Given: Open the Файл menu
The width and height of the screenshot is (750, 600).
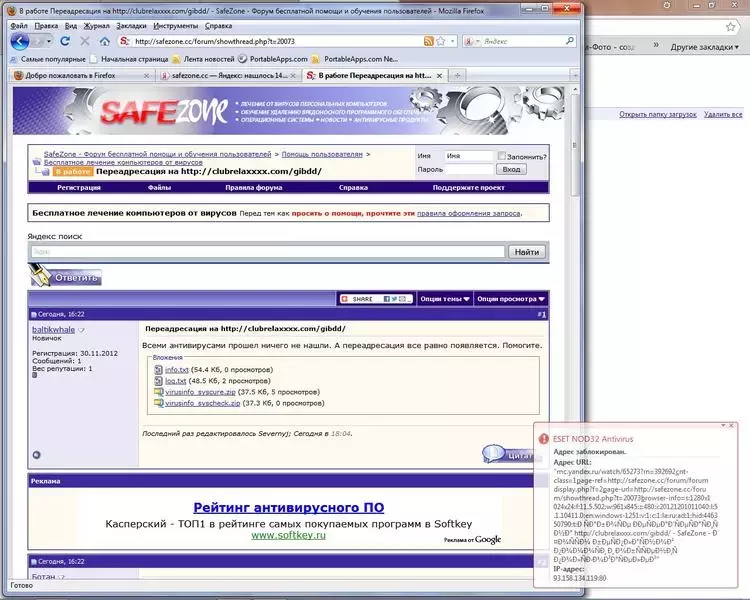Looking at the screenshot, I should [x=19, y=26].
